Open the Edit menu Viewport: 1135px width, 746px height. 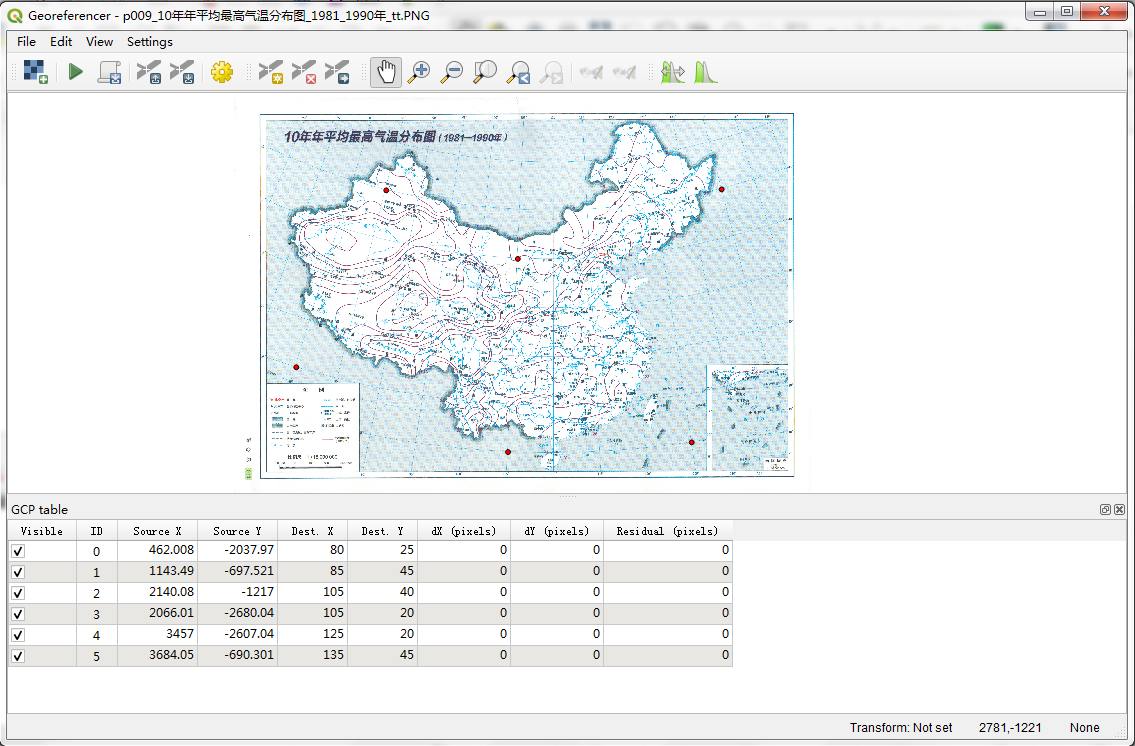(x=61, y=41)
